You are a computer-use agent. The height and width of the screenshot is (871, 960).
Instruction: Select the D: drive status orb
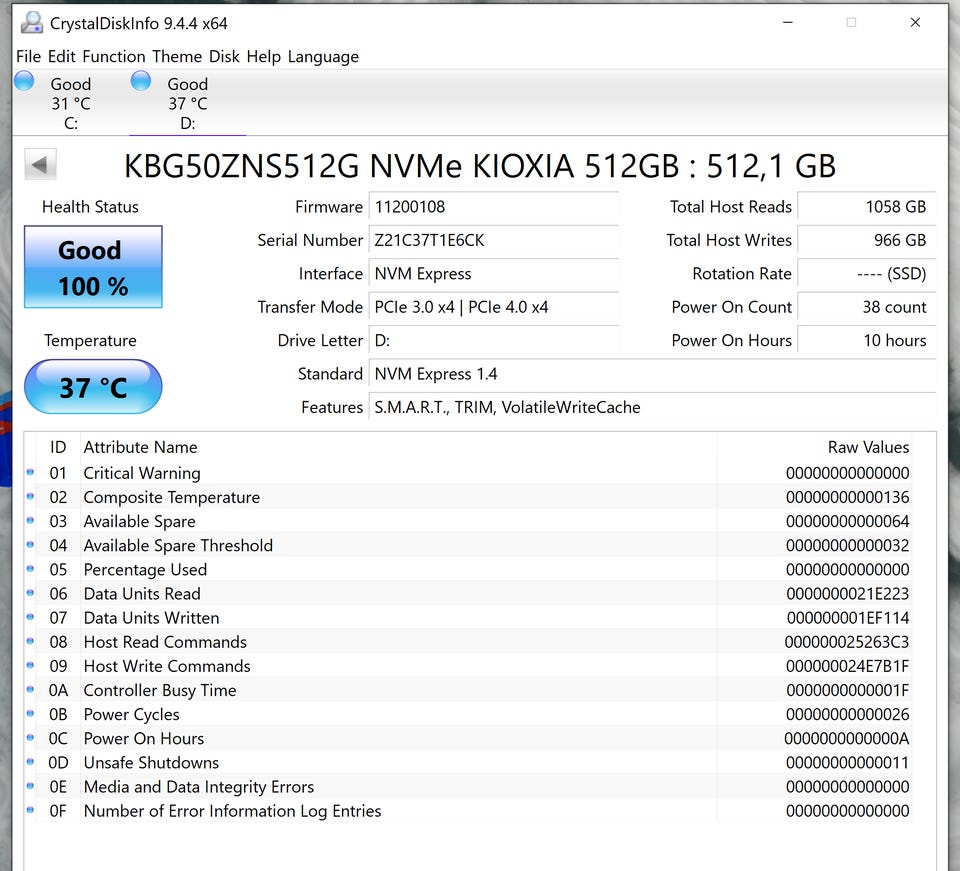click(x=141, y=81)
